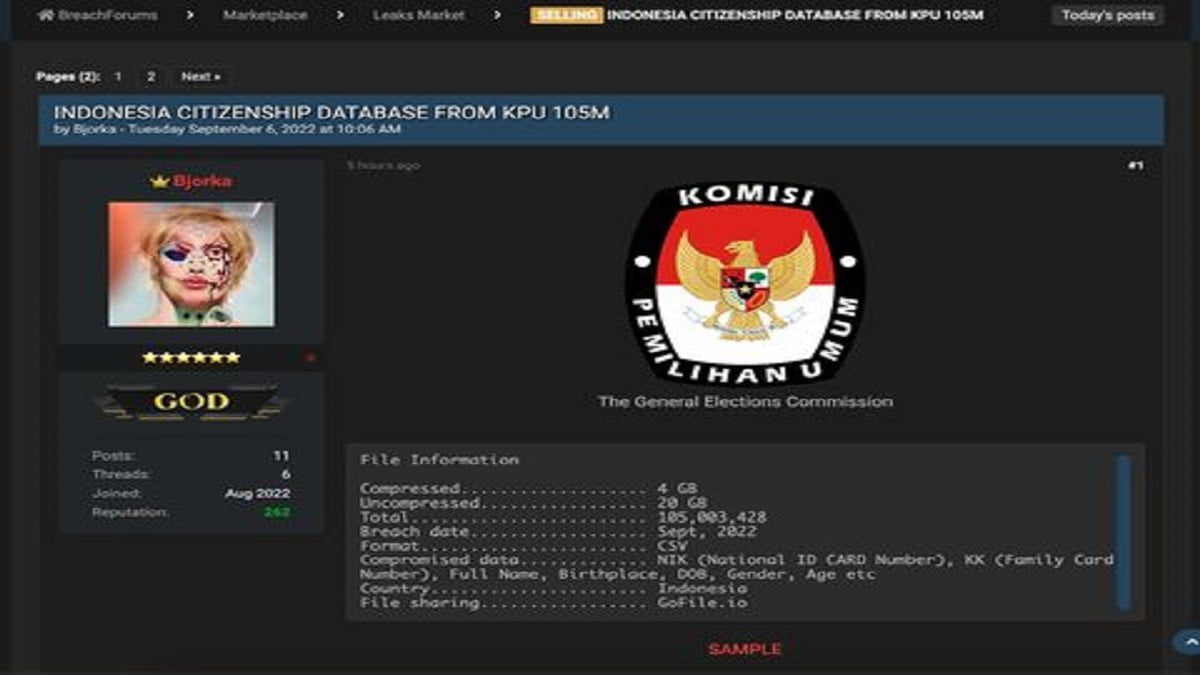Click the scroll-to-top arrow button
The width and height of the screenshot is (1200, 675).
(x=1187, y=642)
